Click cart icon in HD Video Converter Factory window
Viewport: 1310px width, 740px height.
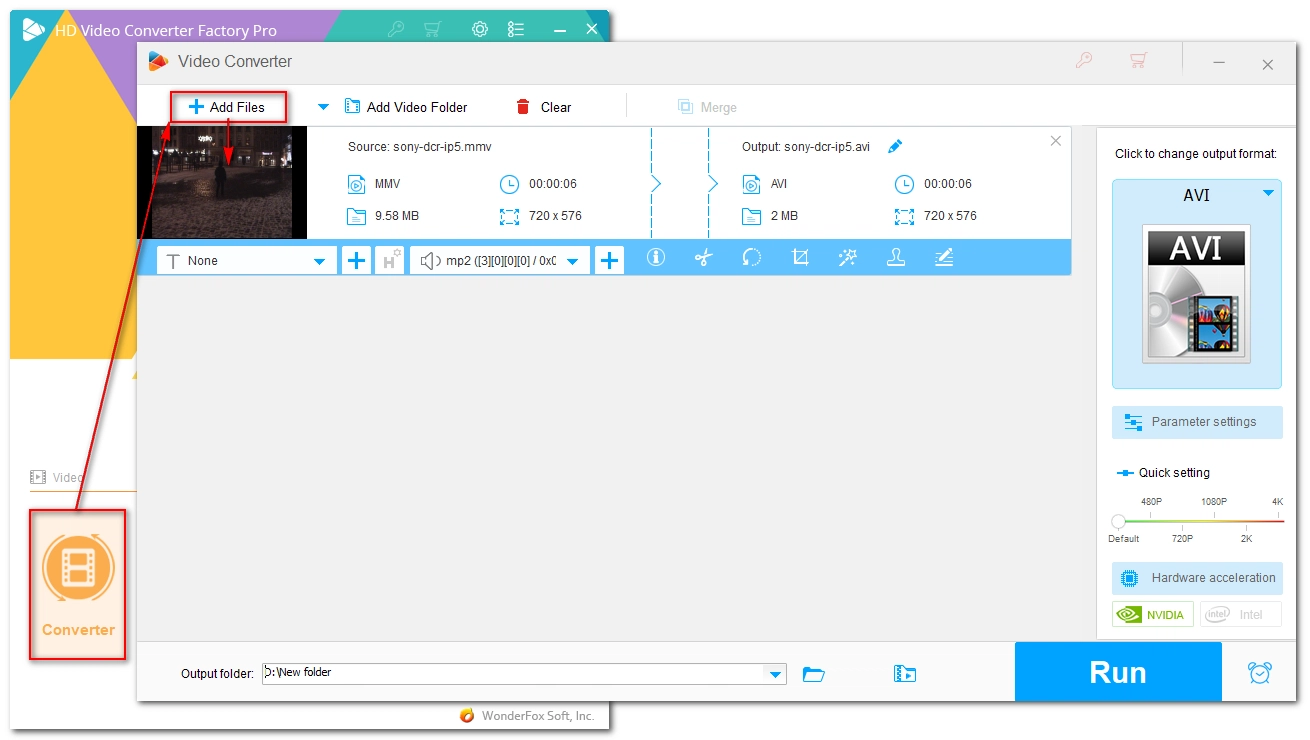point(432,29)
